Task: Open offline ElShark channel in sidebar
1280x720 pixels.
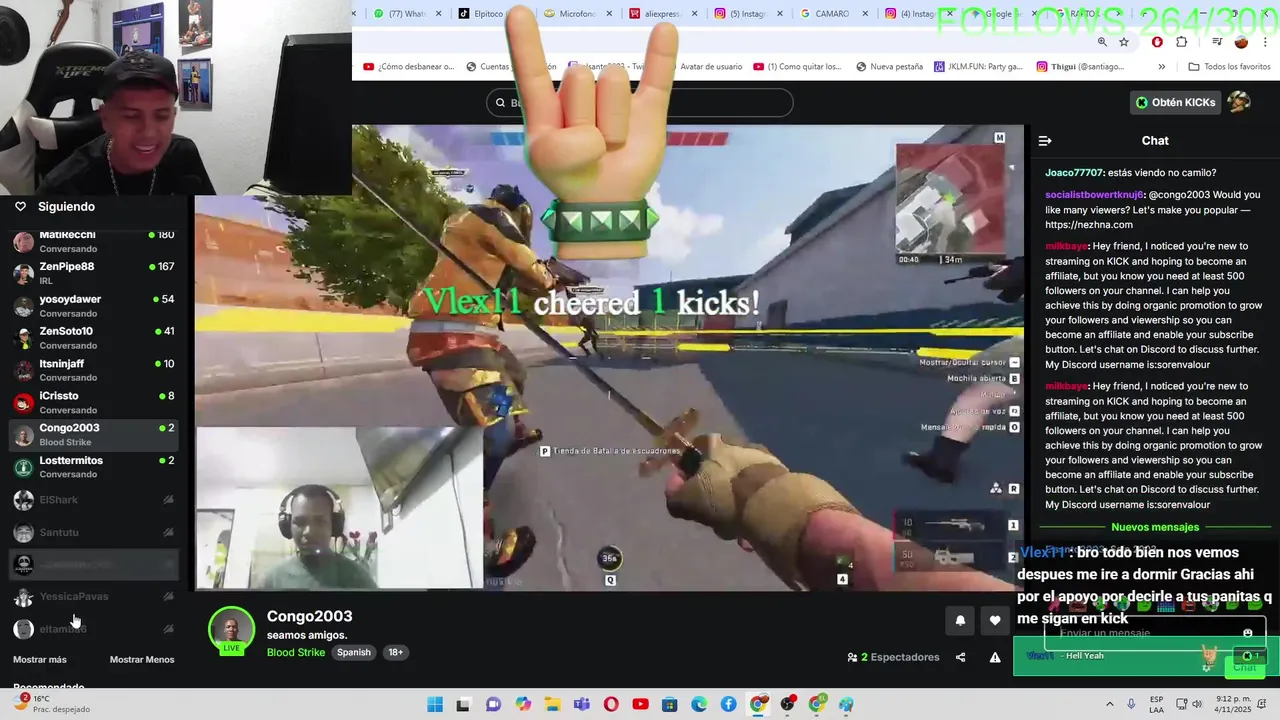Action: coord(93,499)
